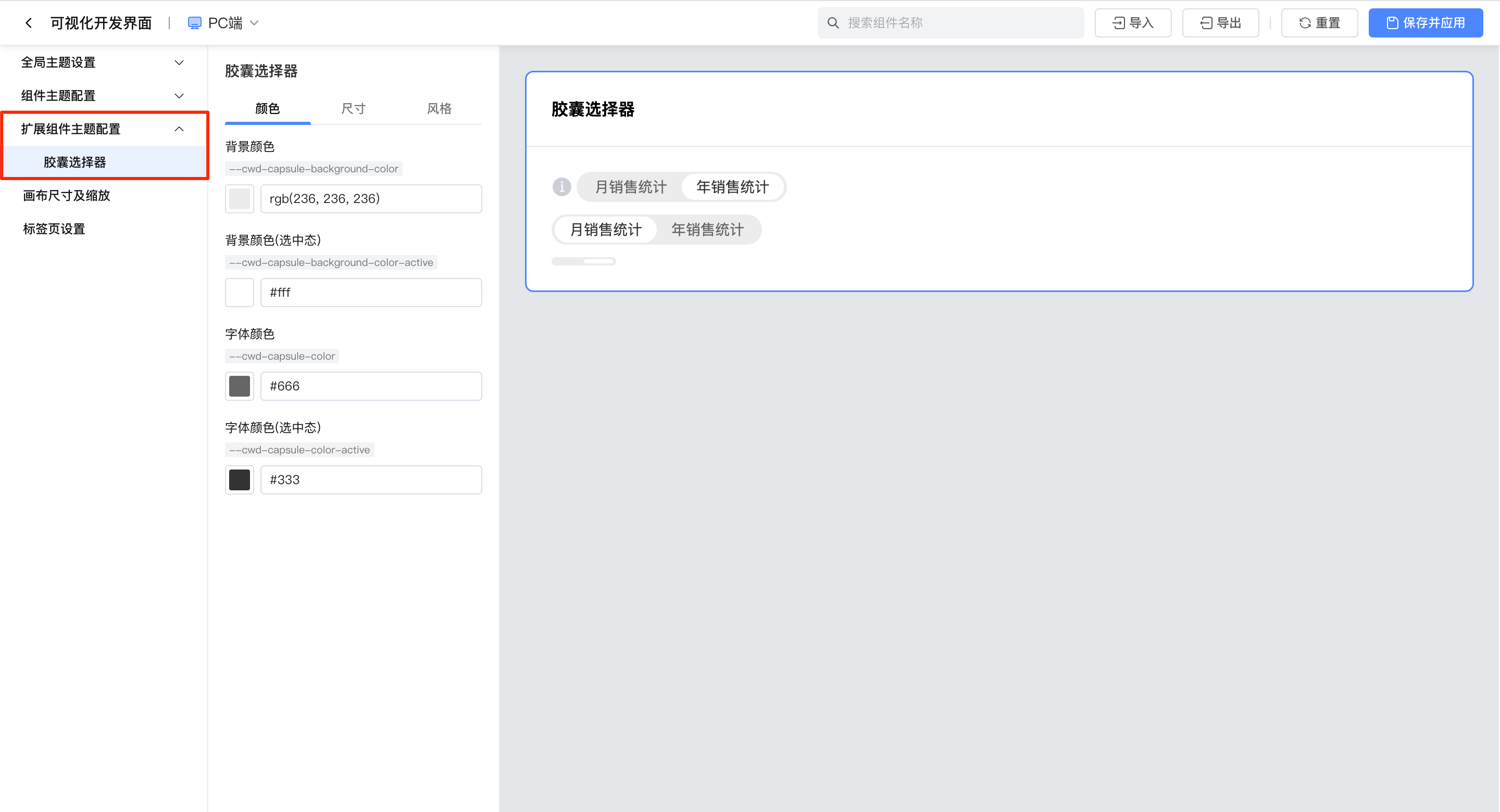The image size is (1500, 812).
Task: Click the --cwd-capsule-color-active variable label
Action: click(299, 450)
